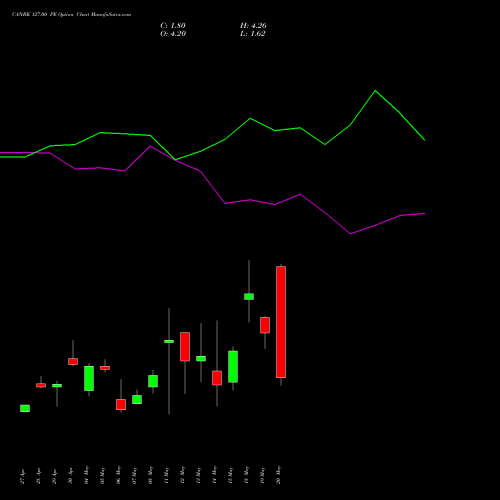This screenshot has height=500, width=500.
Task: Select the green candle for 08 May
Action: coord(153,381)
